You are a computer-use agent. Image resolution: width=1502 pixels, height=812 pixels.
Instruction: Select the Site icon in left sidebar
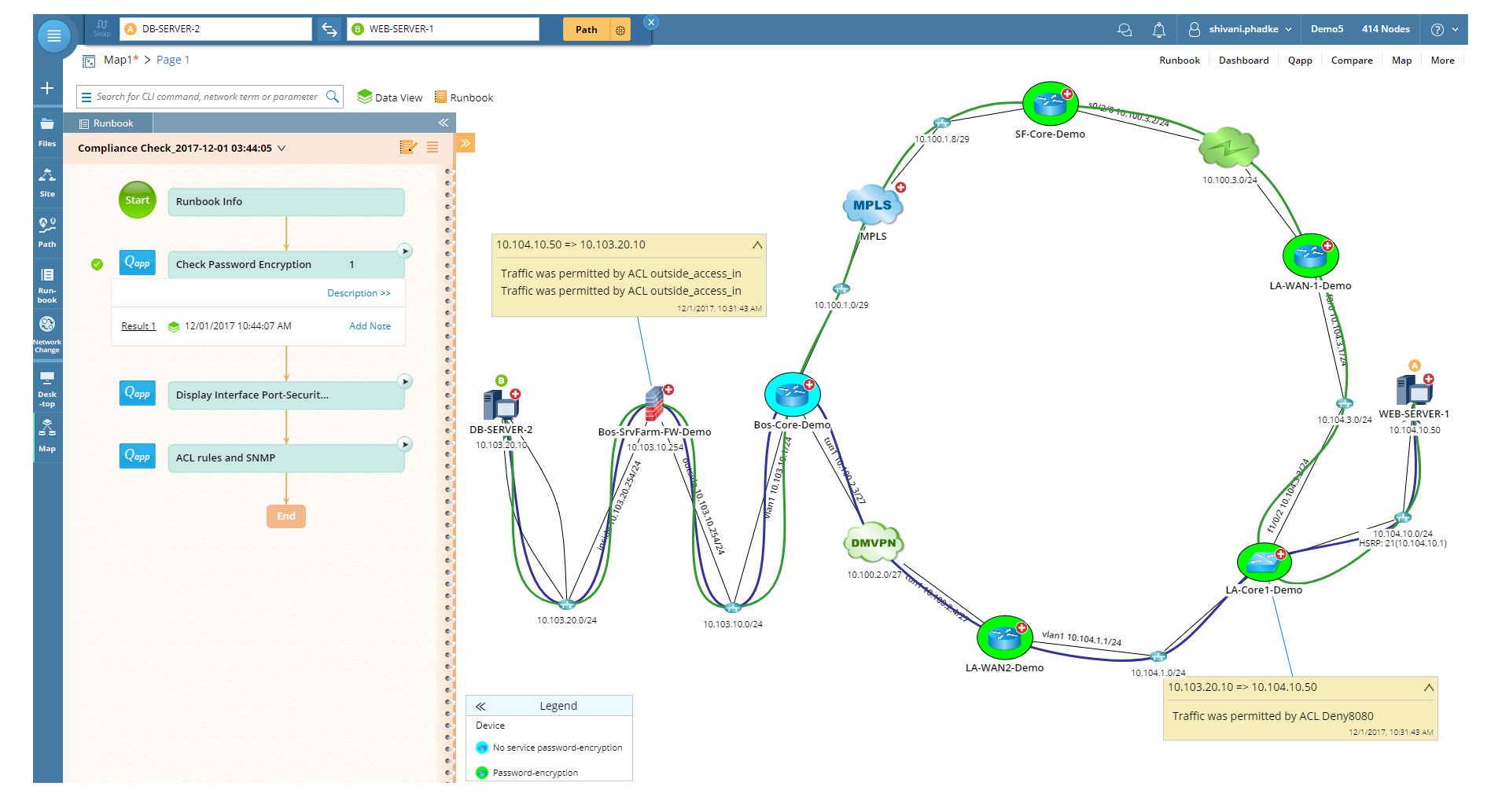click(x=47, y=177)
